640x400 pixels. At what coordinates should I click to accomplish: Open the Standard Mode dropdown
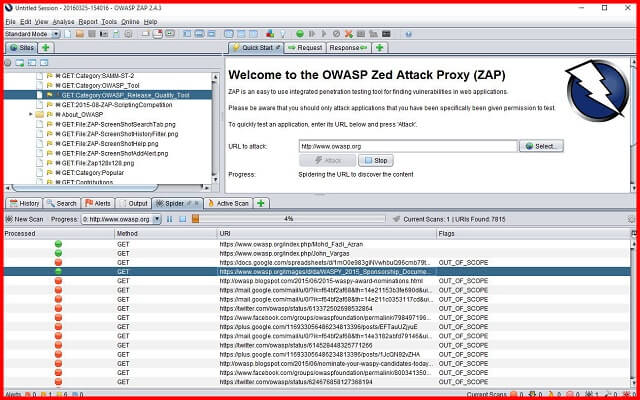[56, 34]
